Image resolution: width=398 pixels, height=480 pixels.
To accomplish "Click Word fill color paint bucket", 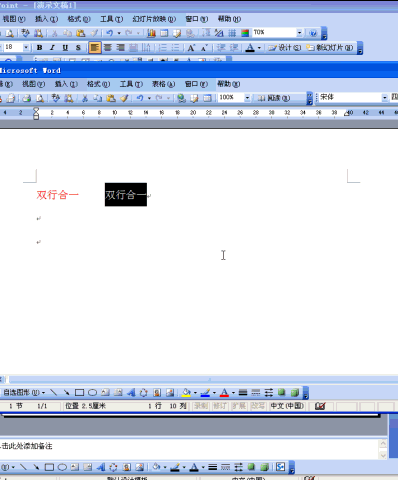I will 186,393.
